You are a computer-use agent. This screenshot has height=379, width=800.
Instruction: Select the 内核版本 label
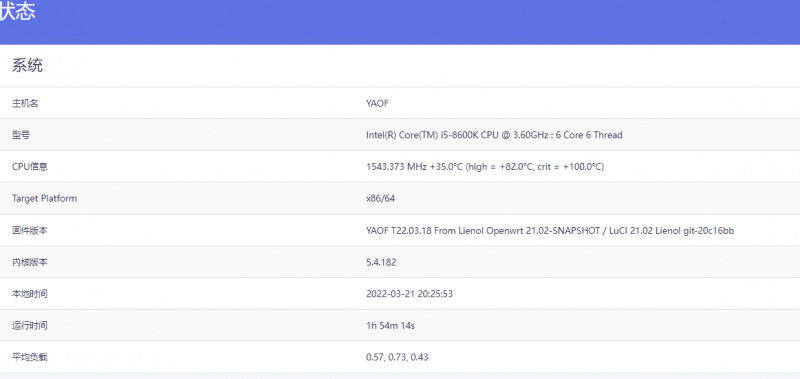click(30, 262)
